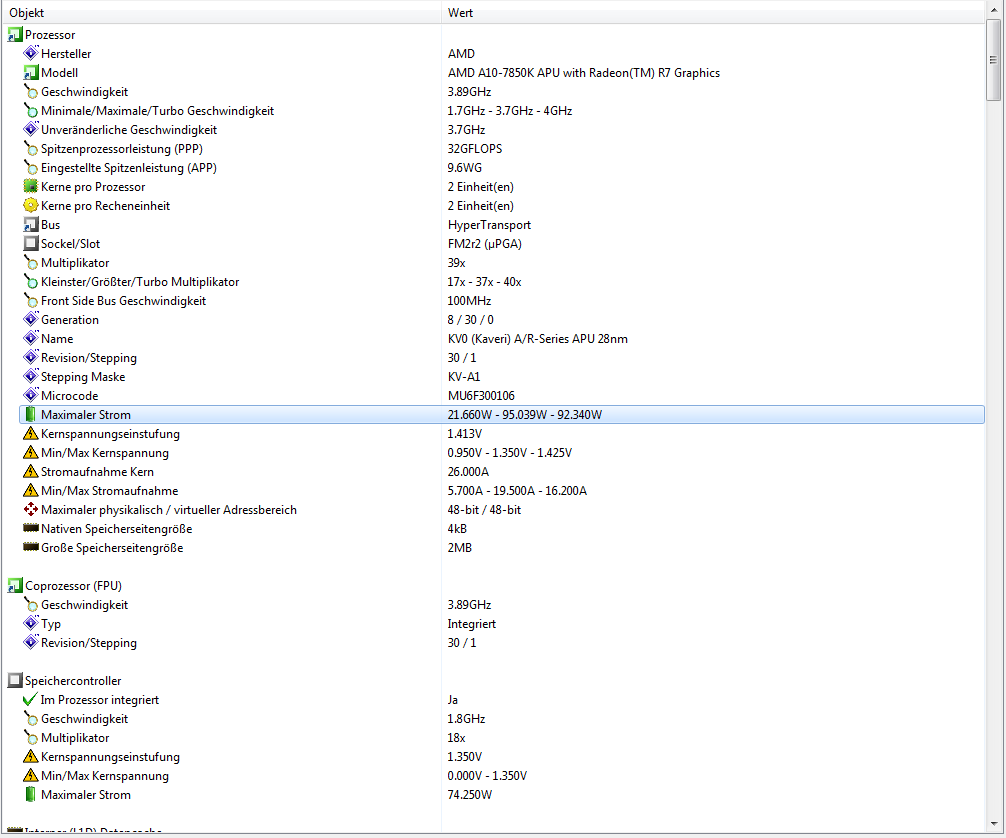The image size is (1006, 838).
Task: Click the Microcode row icon
Action: click(x=31, y=395)
